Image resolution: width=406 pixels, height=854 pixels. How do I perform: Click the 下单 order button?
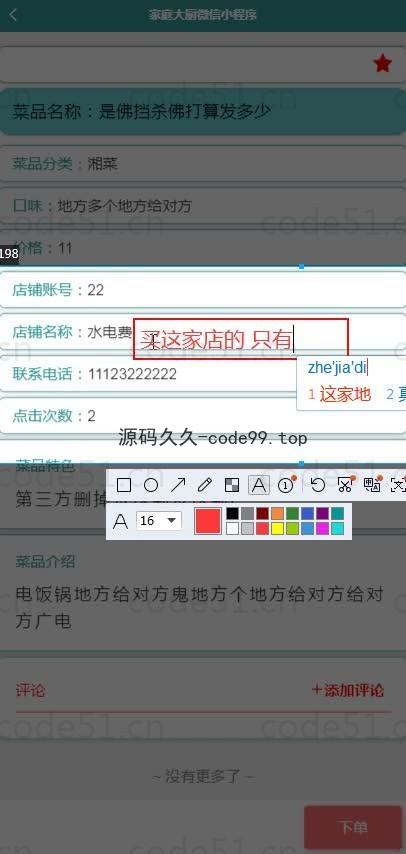353,828
